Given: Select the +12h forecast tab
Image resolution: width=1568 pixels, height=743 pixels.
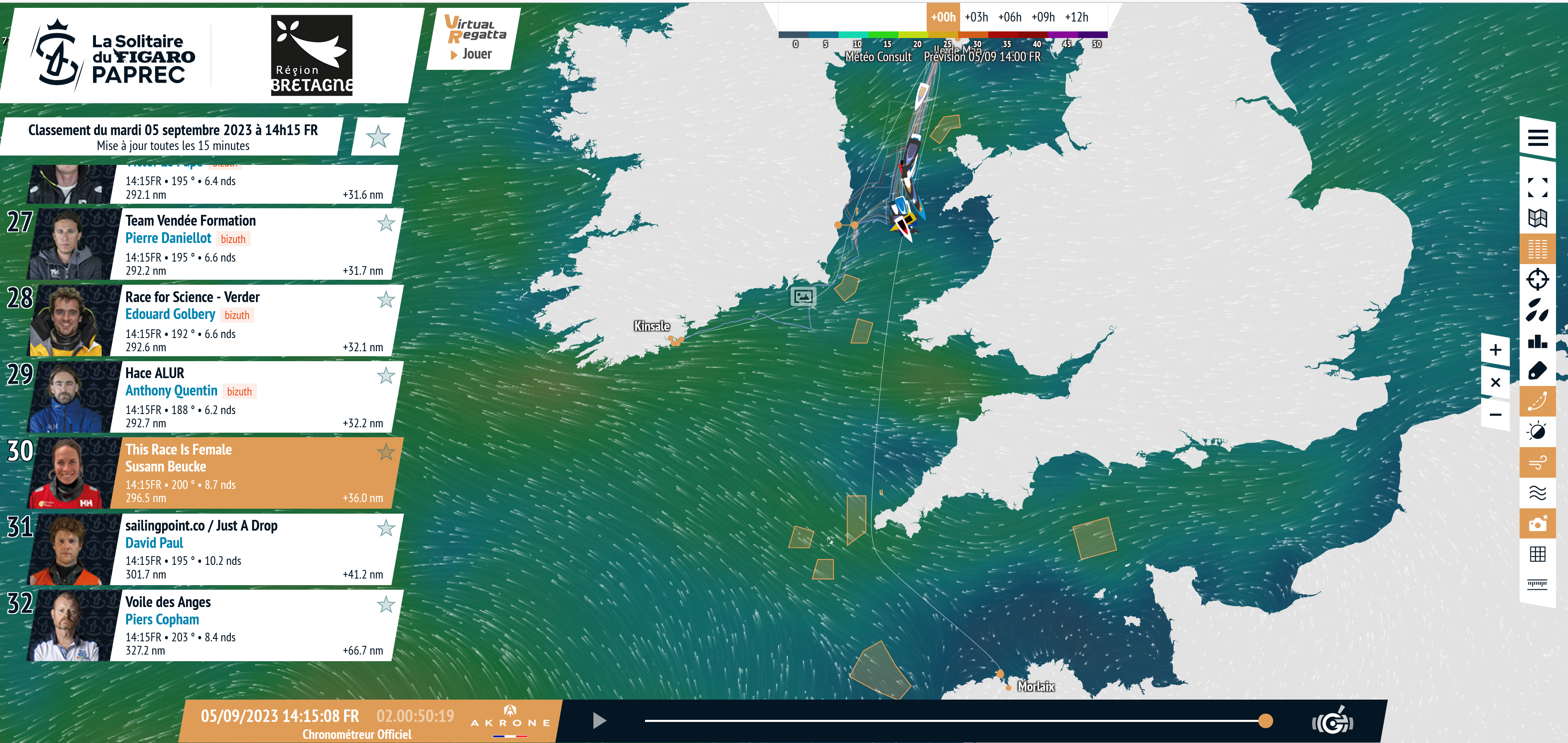Looking at the screenshot, I should (1077, 17).
